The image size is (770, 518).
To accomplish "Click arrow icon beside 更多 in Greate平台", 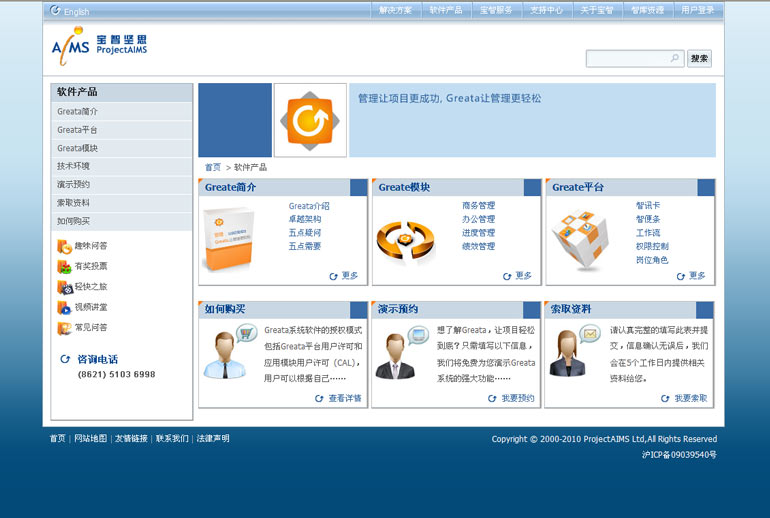I will [681, 276].
